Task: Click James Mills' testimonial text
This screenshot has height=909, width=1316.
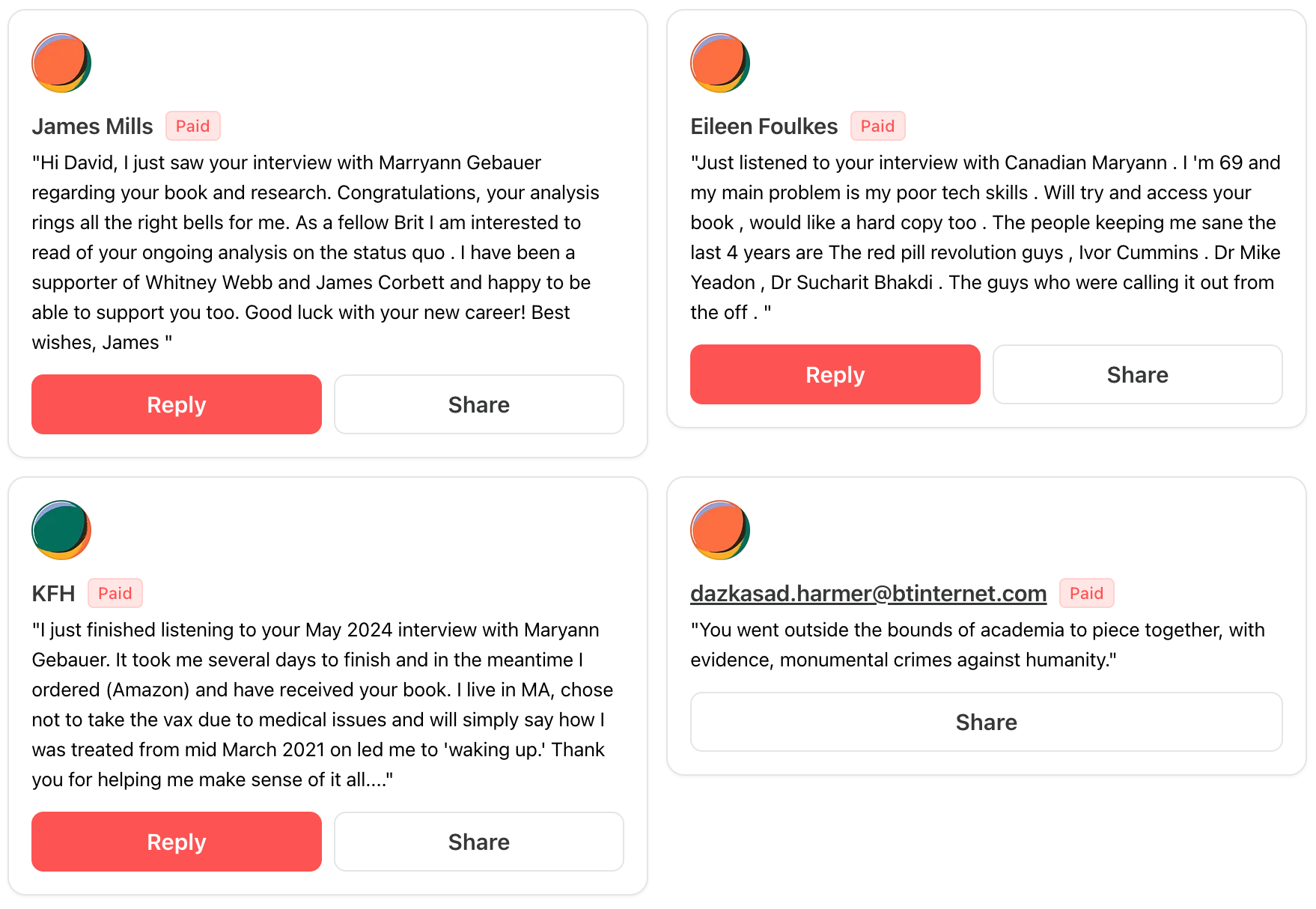Action: pos(314,252)
